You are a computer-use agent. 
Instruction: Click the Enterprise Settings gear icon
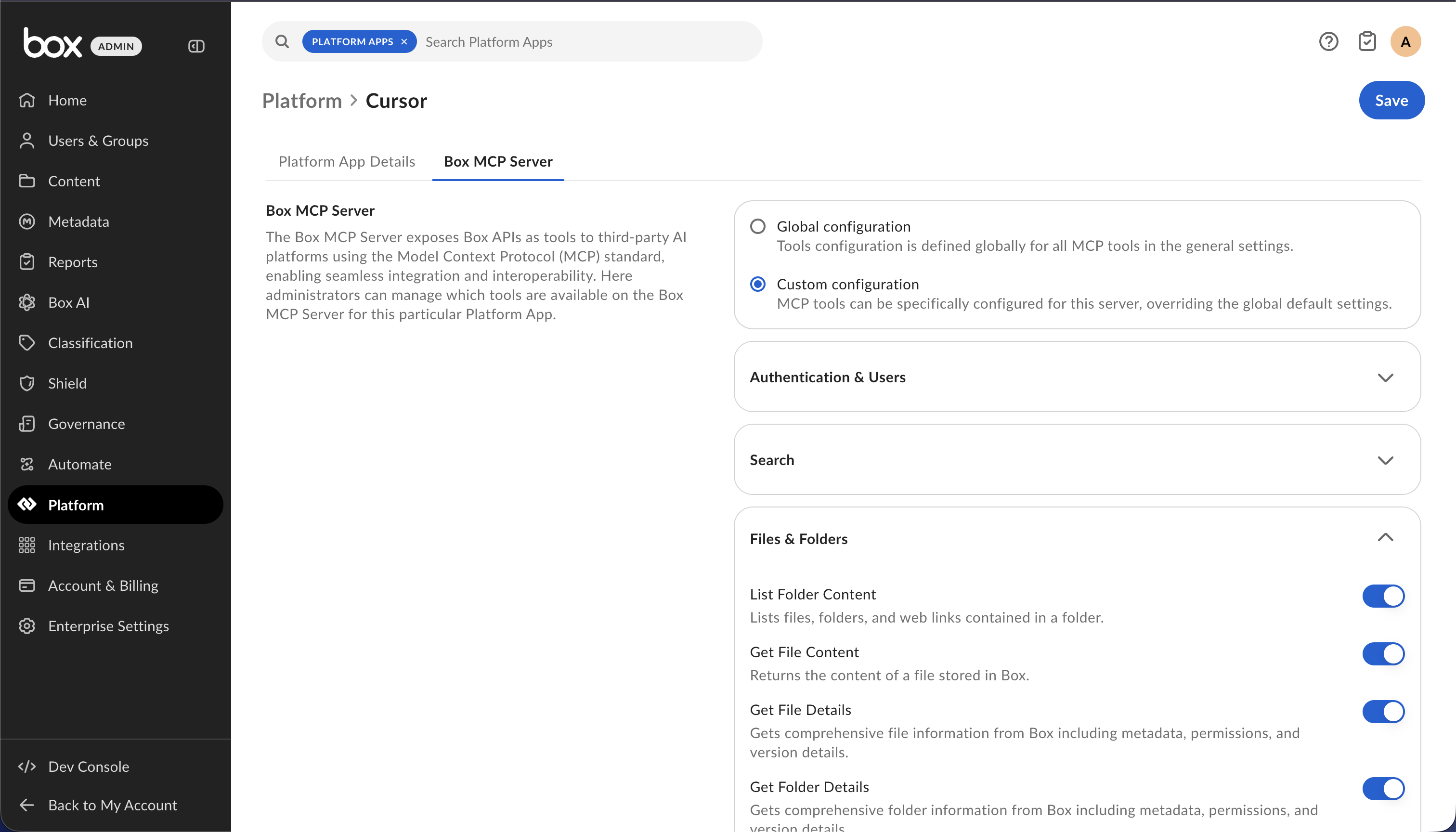(x=27, y=626)
